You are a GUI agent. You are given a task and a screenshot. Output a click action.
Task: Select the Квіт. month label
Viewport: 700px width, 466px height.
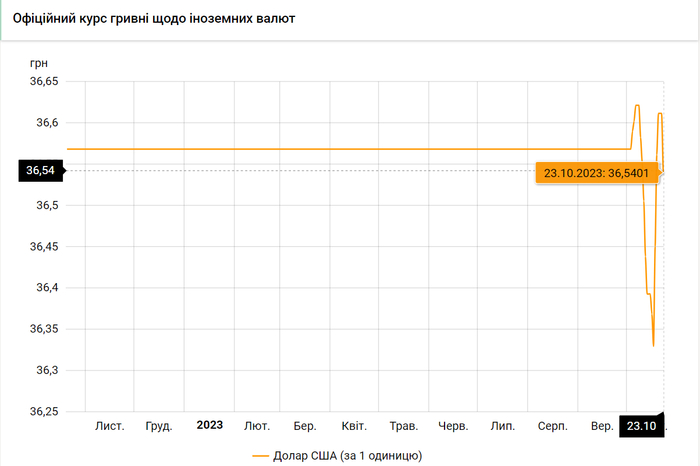[x=354, y=426]
